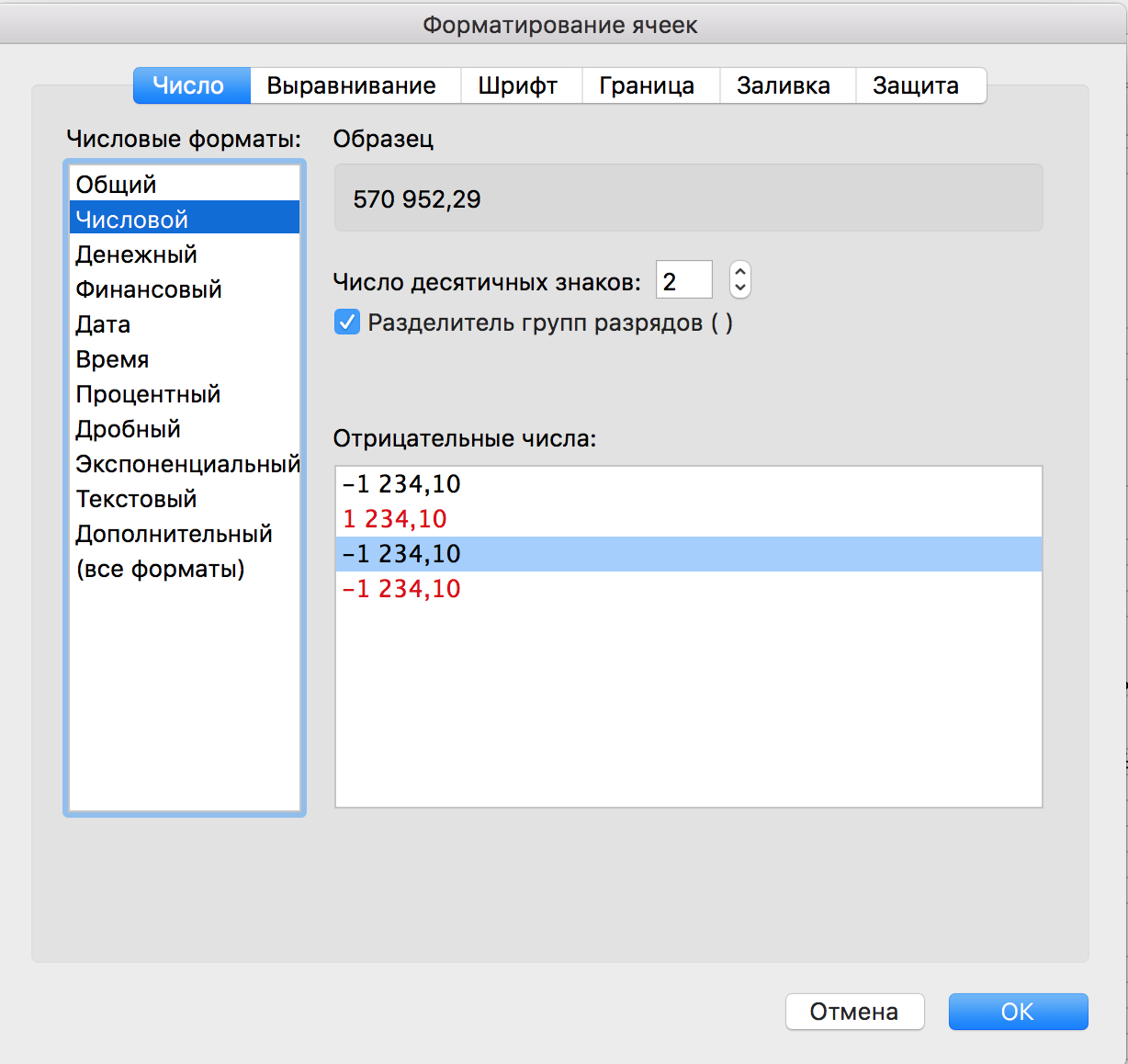
Task: Choose Общий number format
Action: 117,185
